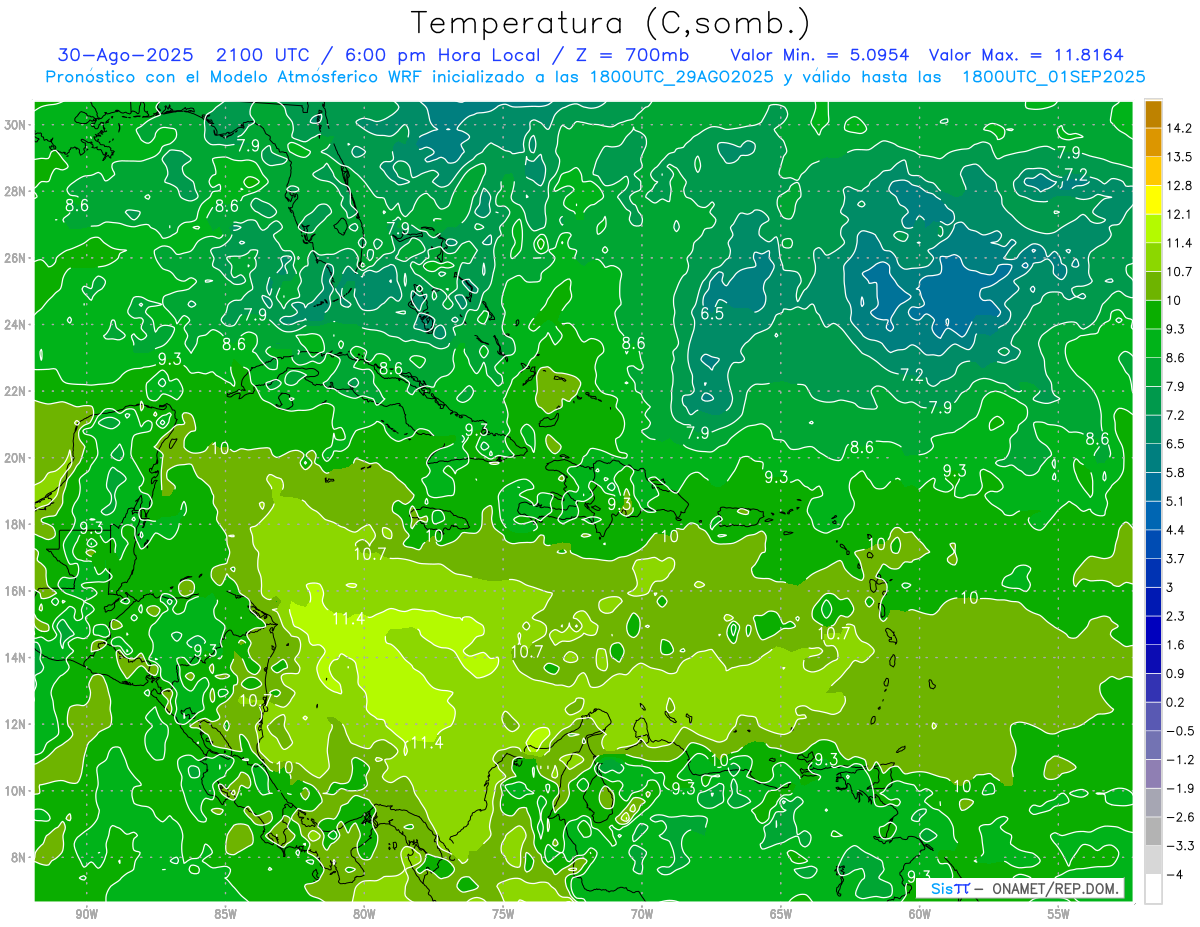Click the brown-orange swatch above 14.2
Image resolution: width=1200 pixels, height=927 pixels.
coord(1153,114)
